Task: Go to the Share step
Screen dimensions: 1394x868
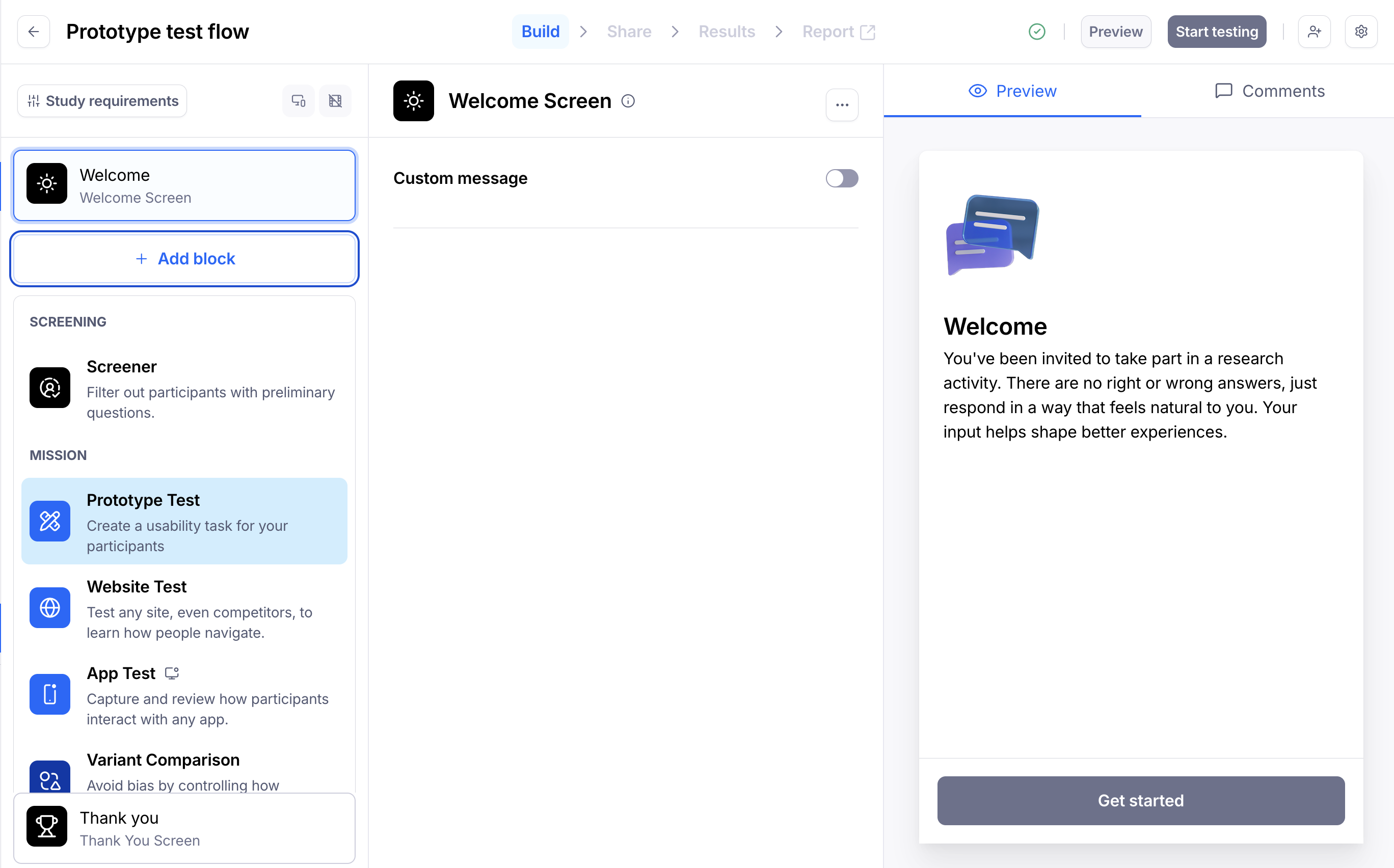Action: pyautogui.click(x=629, y=32)
